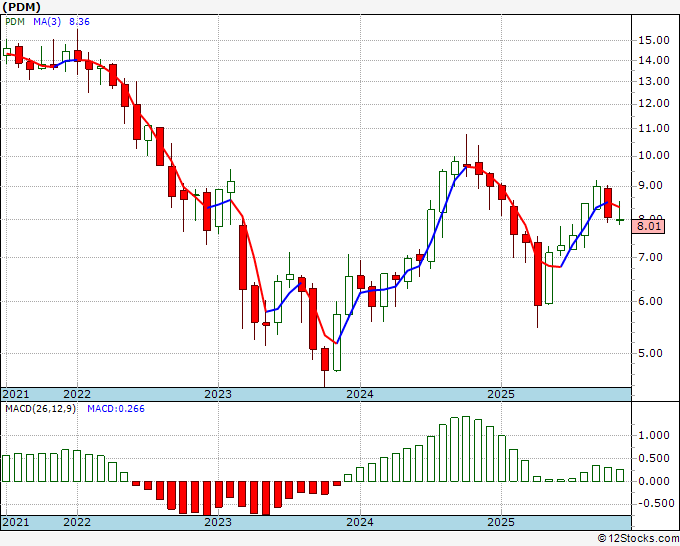680x546 pixels.
Task: Click 2023 on the price chart timeline
Action: 218,394
